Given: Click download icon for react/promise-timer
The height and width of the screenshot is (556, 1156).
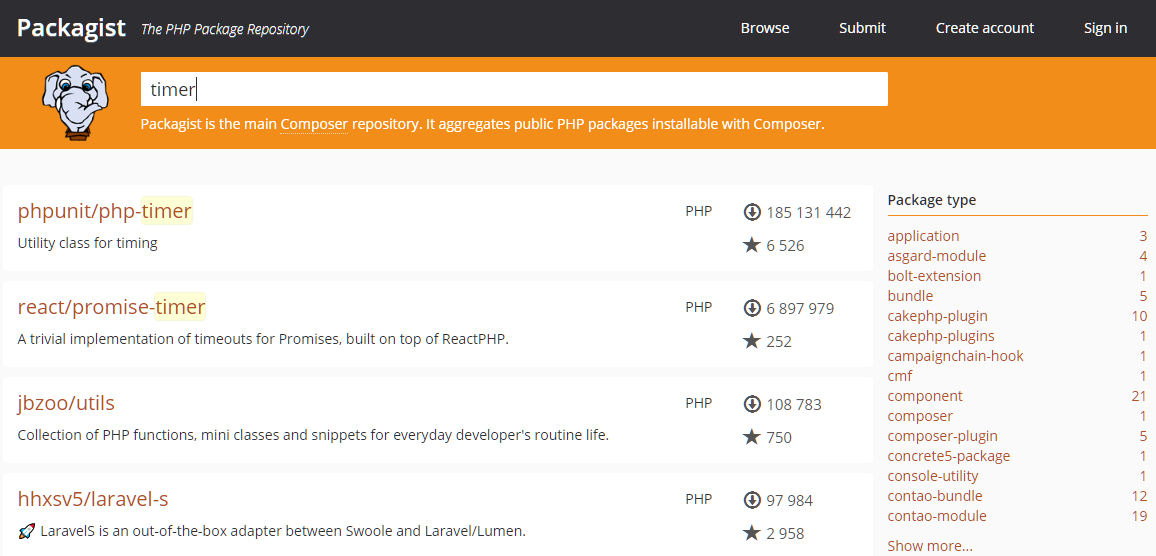Looking at the screenshot, I should point(753,308).
